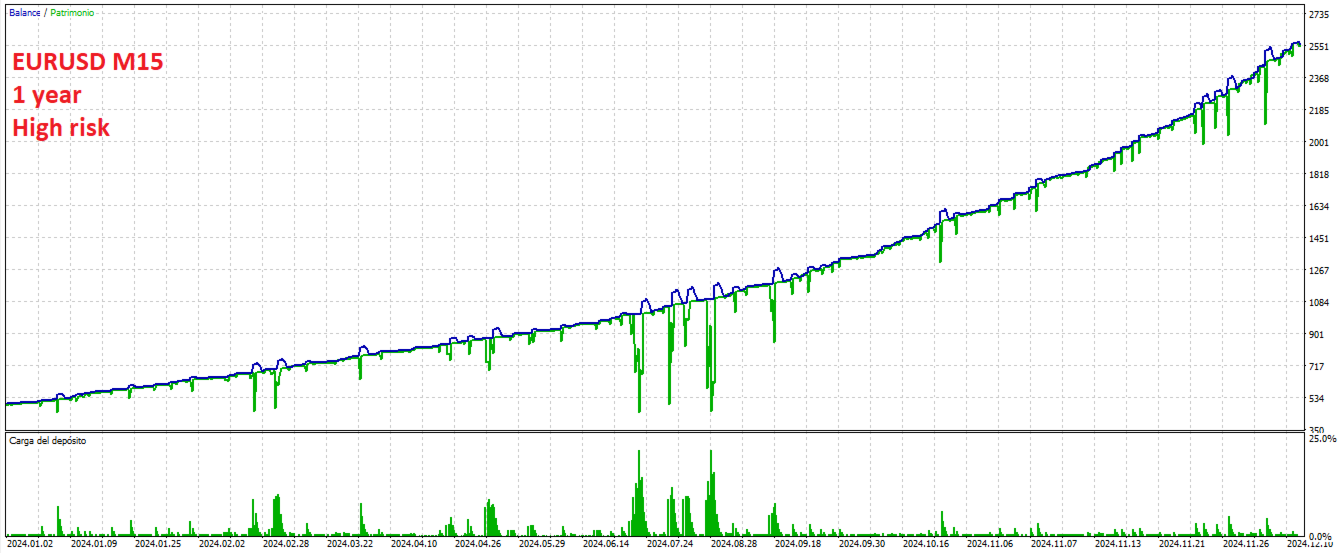Click the 2735 y-axis value
The image size is (1341, 553).
1318,14
